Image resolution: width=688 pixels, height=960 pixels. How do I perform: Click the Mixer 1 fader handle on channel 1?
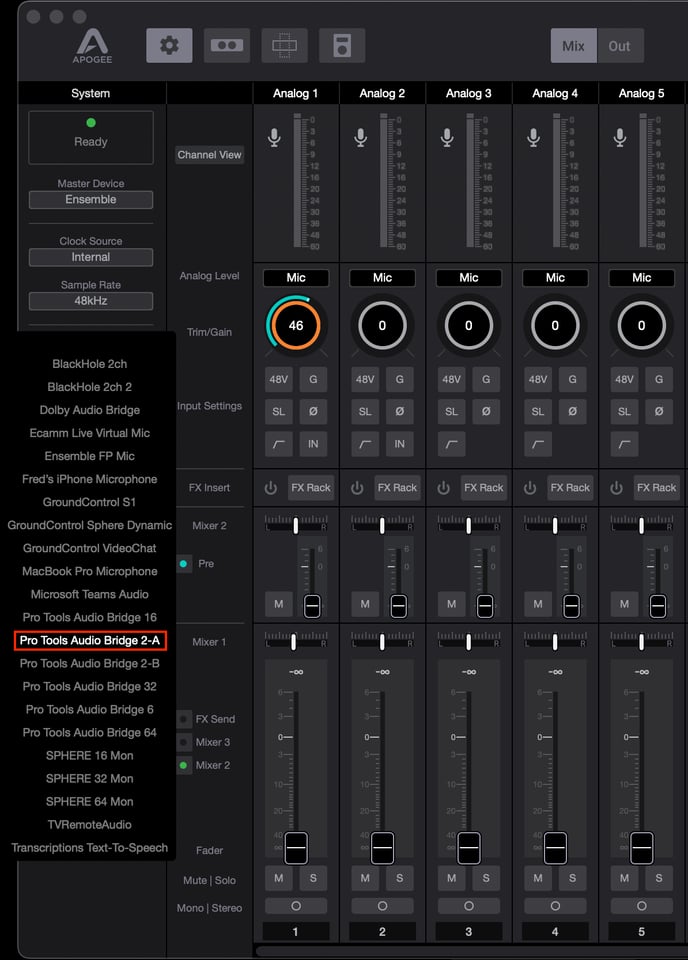pyautogui.click(x=296, y=848)
